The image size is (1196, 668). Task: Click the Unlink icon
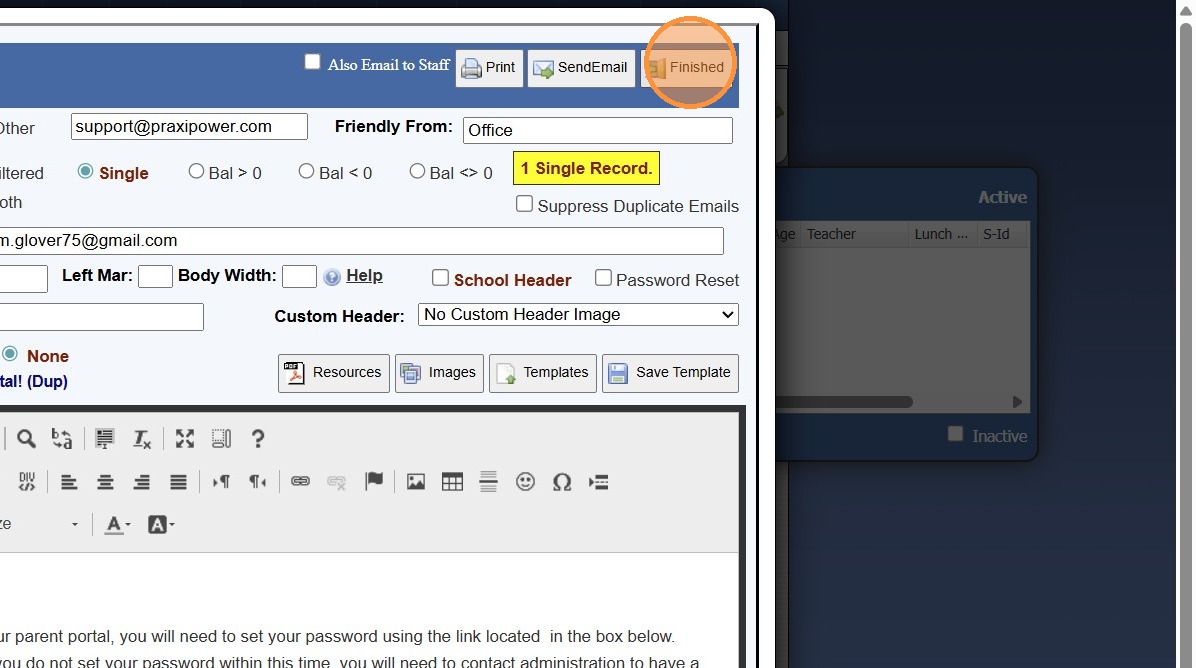tap(336, 482)
